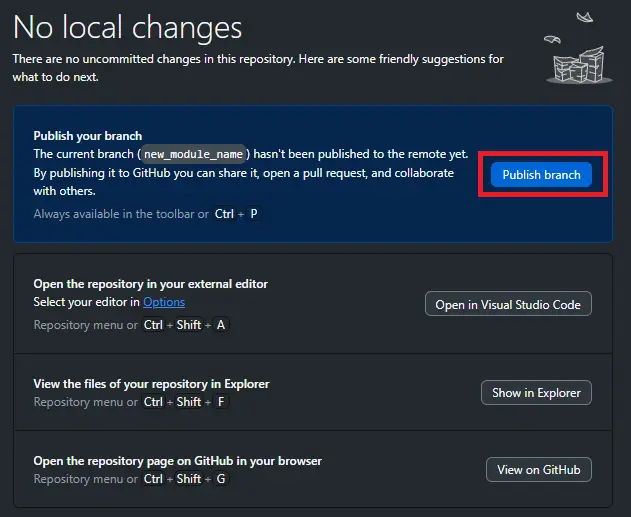The height and width of the screenshot is (517, 631).
Task: Click the G key badge in GitHub shortcut
Action: (220, 479)
